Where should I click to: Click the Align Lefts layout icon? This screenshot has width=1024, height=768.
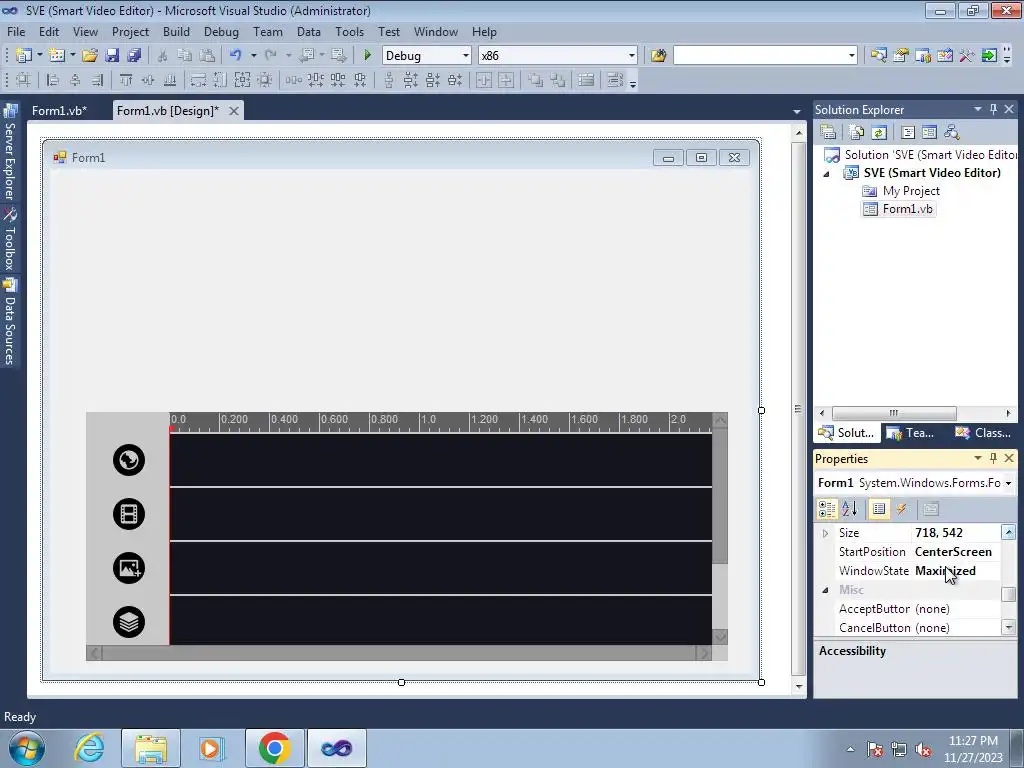tap(53, 80)
